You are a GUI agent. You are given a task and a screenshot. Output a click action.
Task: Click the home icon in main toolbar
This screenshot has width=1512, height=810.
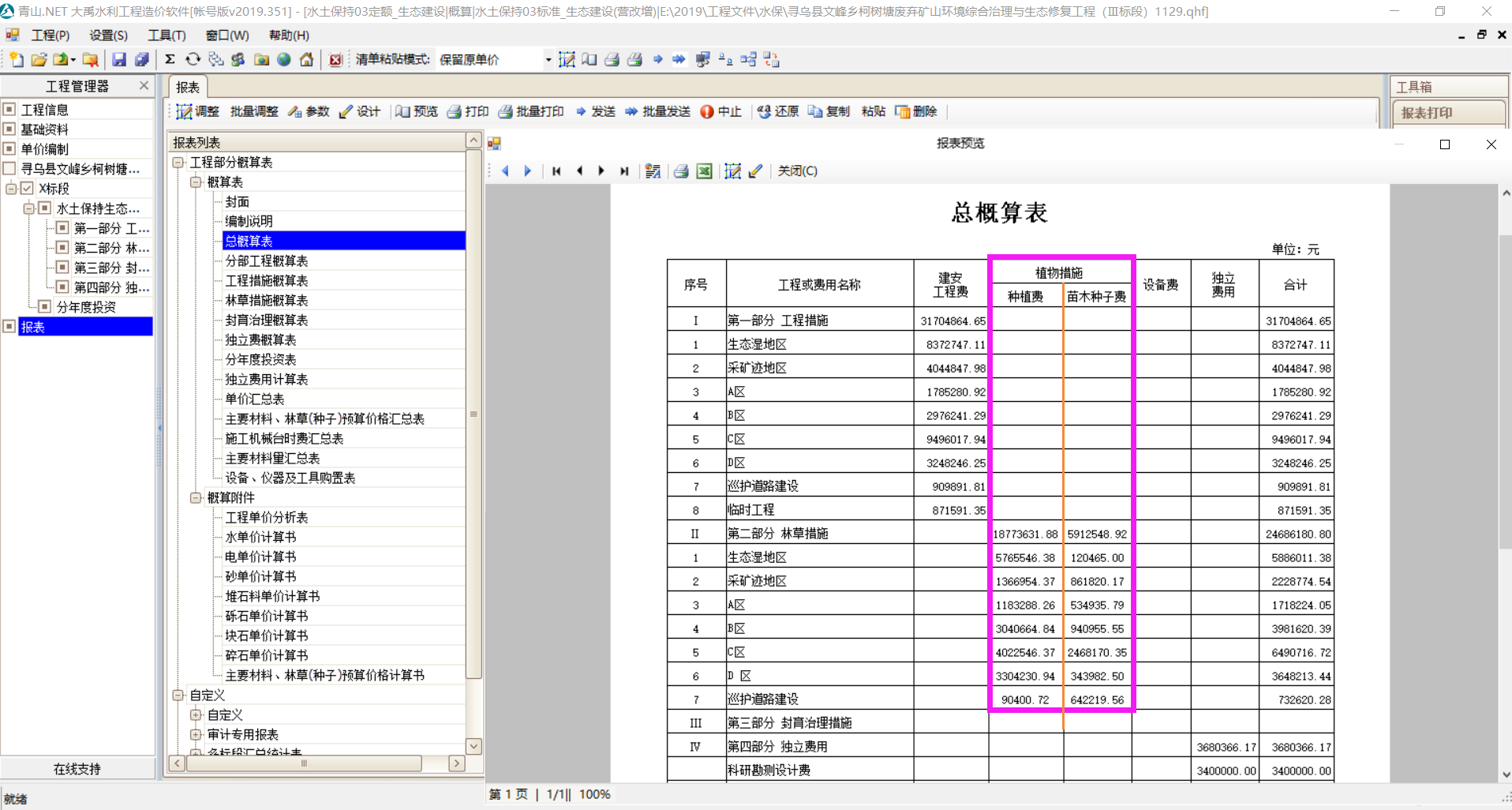pyautogui.click(x=307, y=60)
